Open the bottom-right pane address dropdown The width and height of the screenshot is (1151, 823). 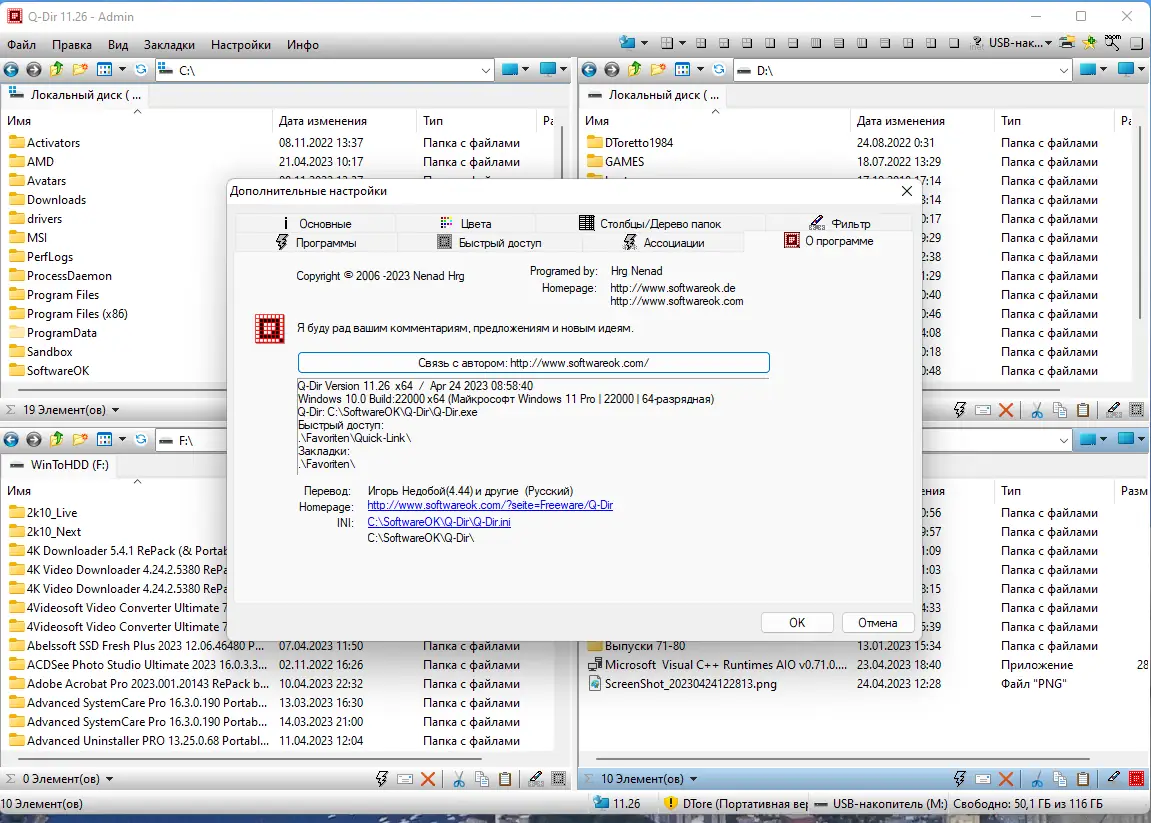click(1064, 440)
